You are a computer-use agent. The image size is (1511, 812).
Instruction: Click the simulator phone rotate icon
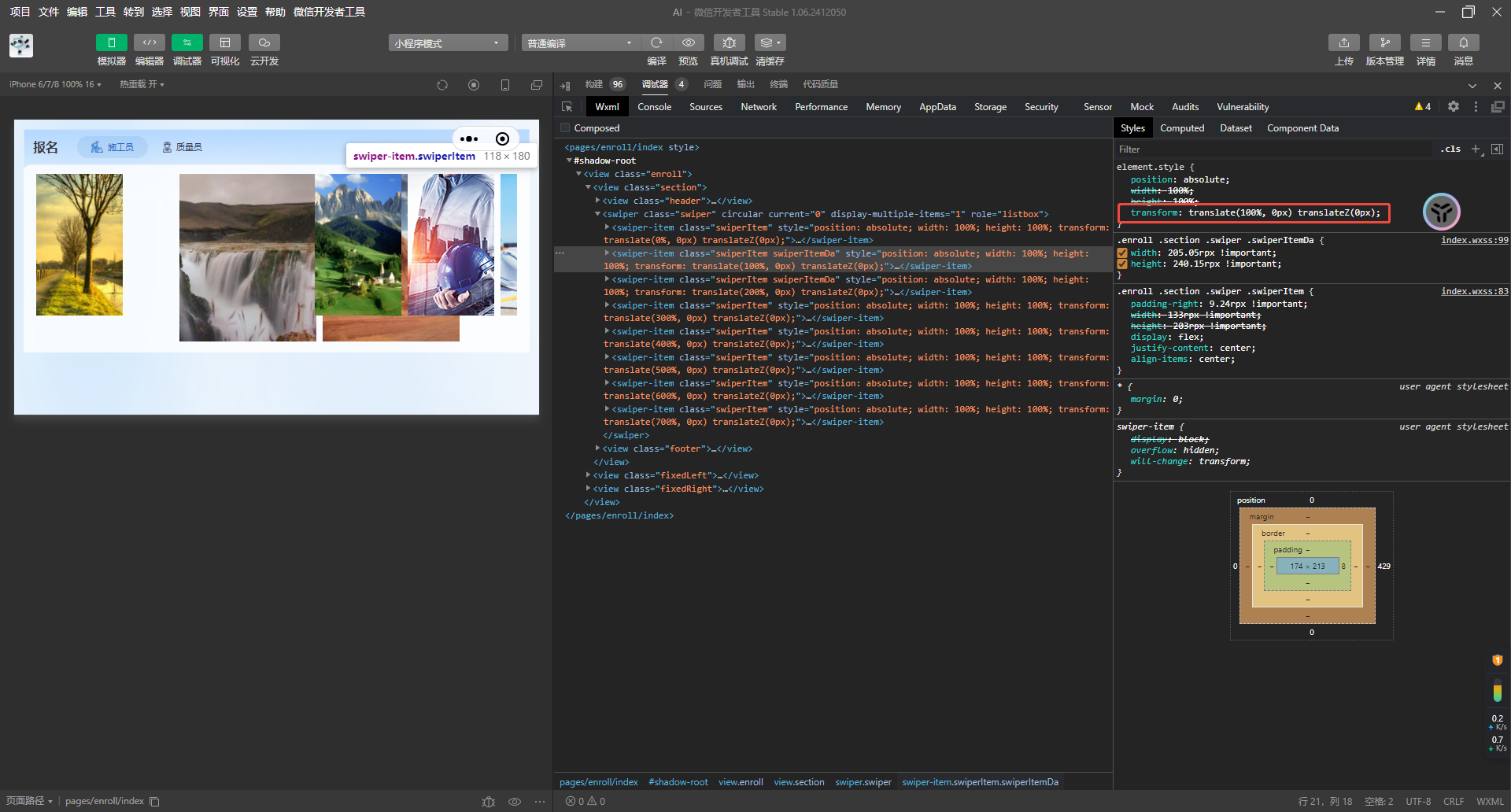[505, 85]
